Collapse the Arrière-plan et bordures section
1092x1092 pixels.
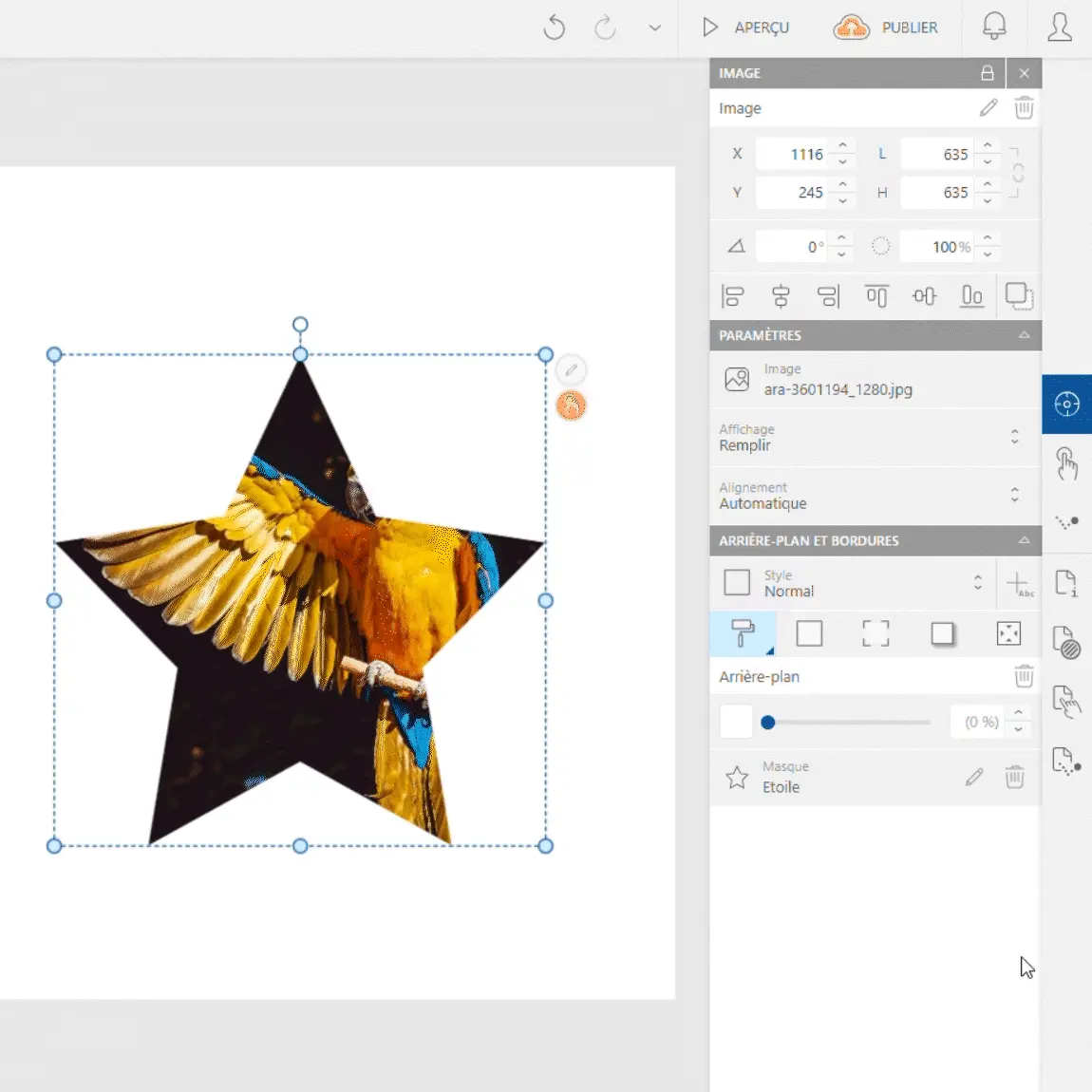(x=1024, y=540)
